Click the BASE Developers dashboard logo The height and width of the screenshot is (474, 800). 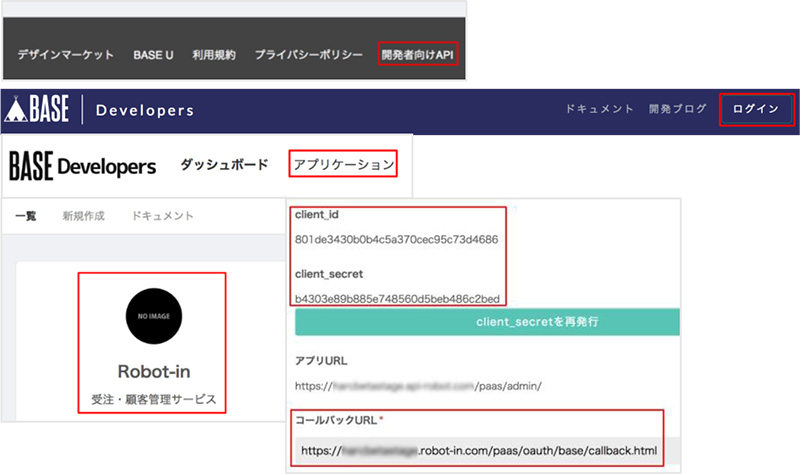click(83, 166)
